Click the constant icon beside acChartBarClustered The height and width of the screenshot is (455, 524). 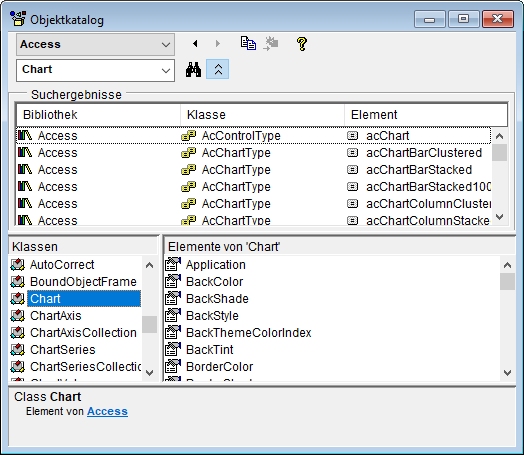[352, 153]
